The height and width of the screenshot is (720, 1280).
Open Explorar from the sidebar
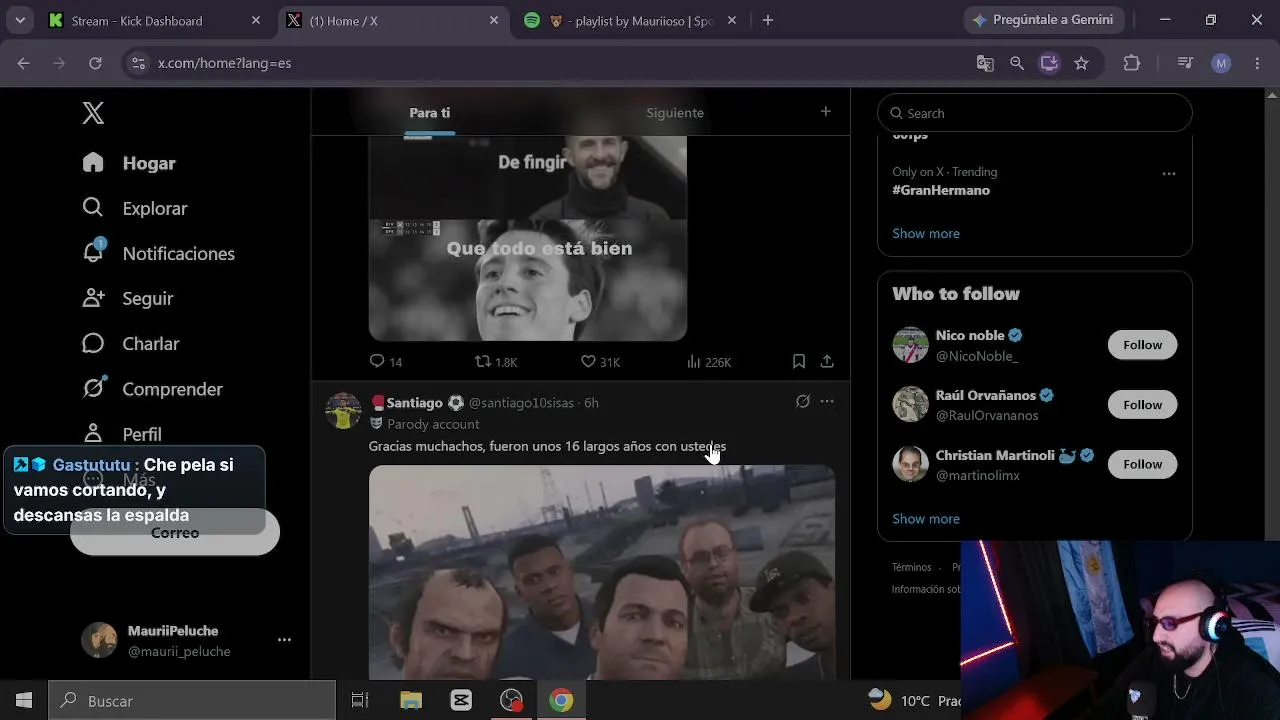(x=135, y=208)
